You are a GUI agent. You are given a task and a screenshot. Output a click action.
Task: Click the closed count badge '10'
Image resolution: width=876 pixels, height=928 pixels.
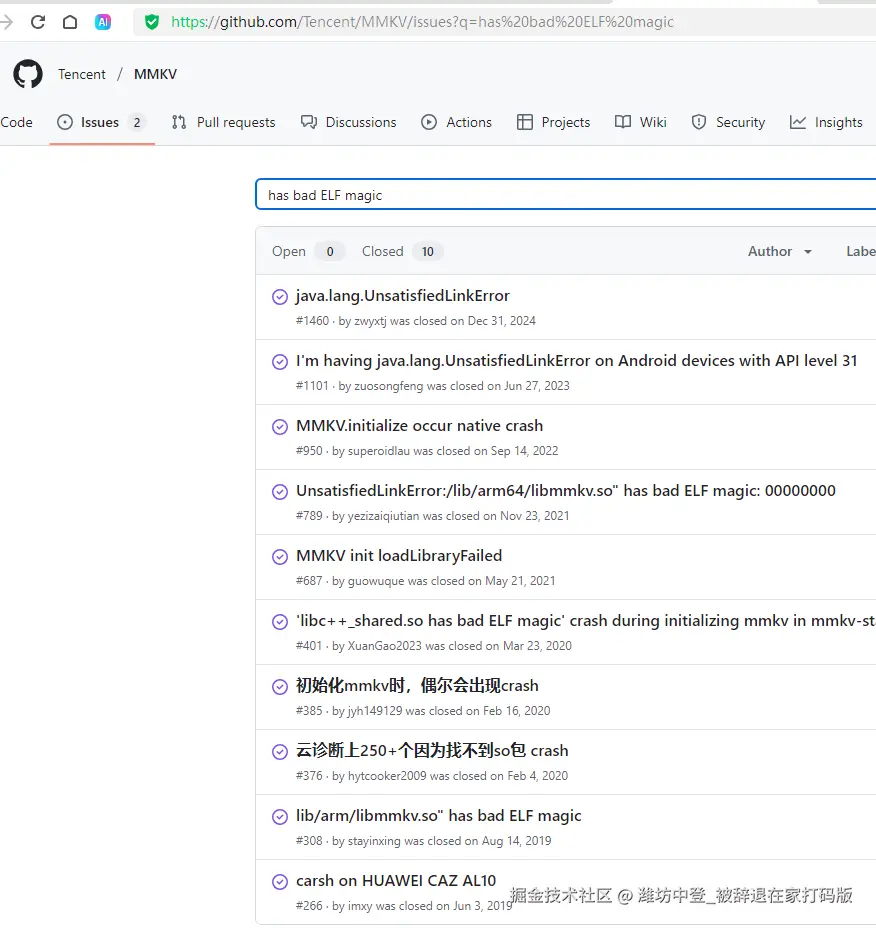(427, 252)
